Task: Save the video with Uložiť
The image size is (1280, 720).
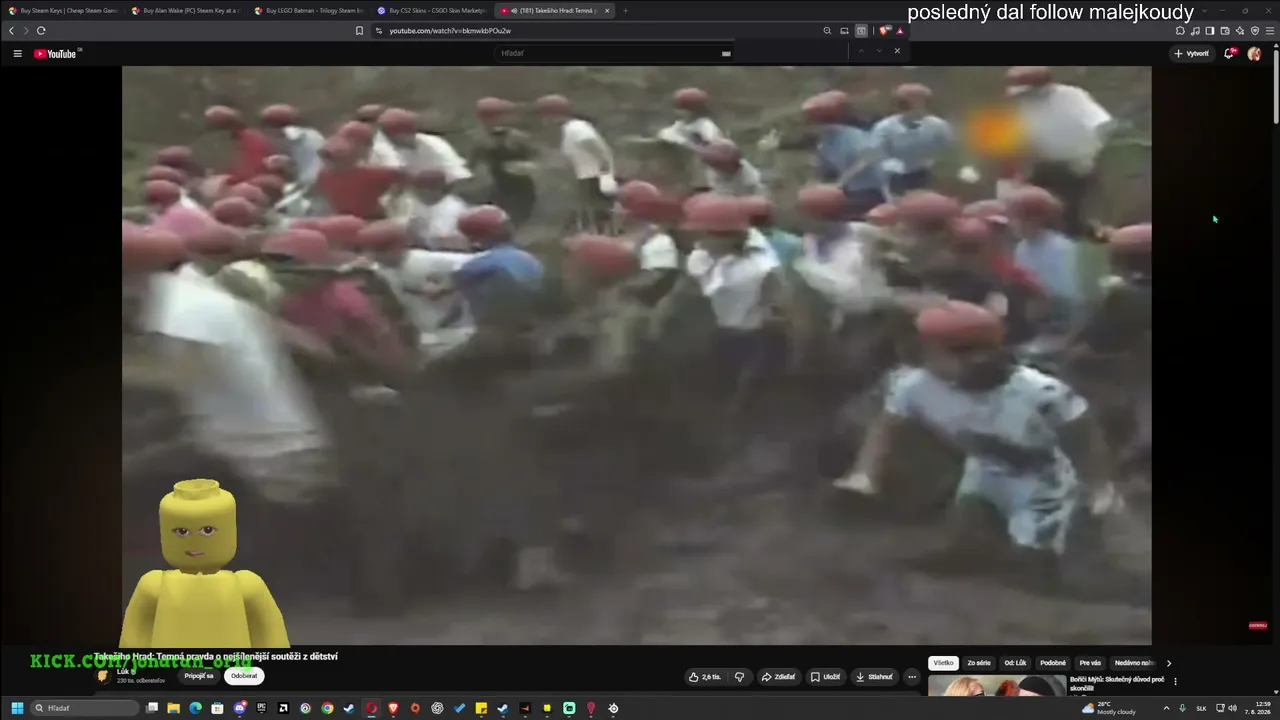Action: [x=825, y=677]
